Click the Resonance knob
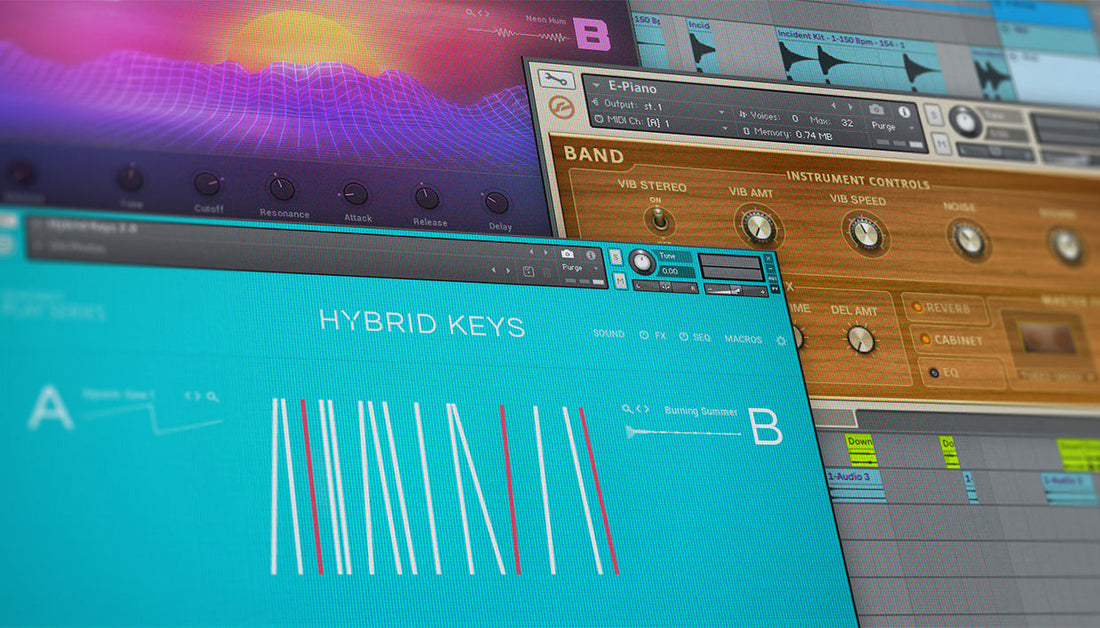Viewport: 1100px width, 628px height. 282,188
